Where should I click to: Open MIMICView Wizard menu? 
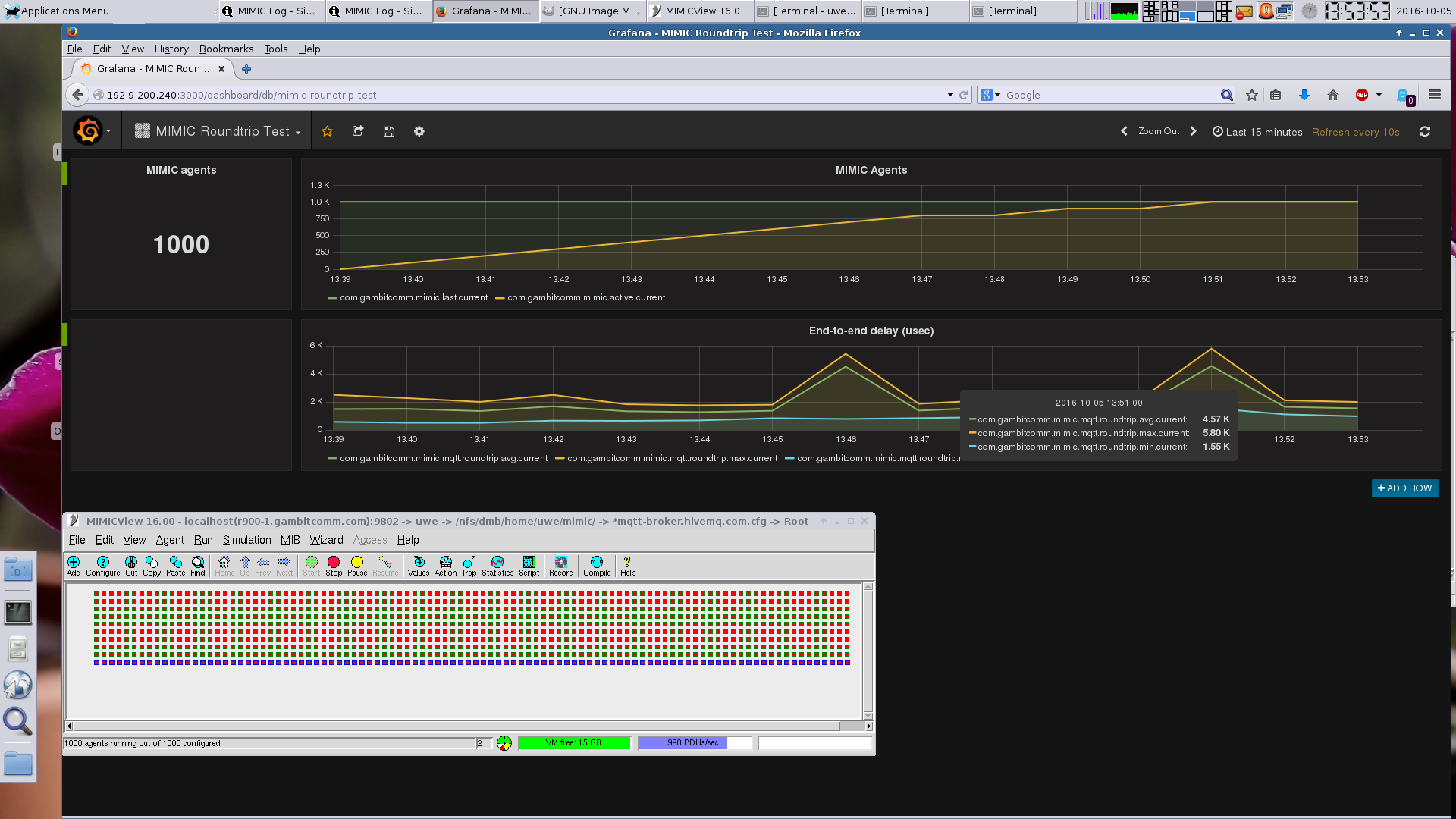pos(326,540)
